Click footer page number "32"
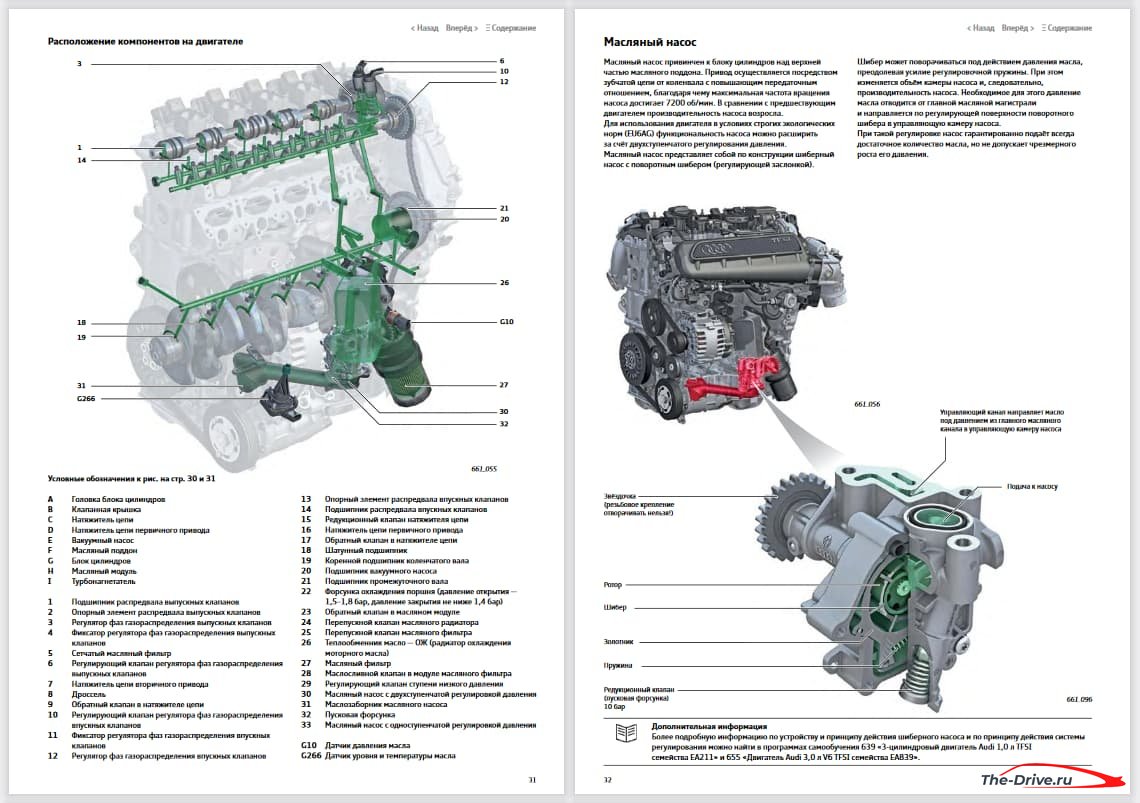Image resolution: width=1140 pixels, height=803 pixels. [608, 780]
